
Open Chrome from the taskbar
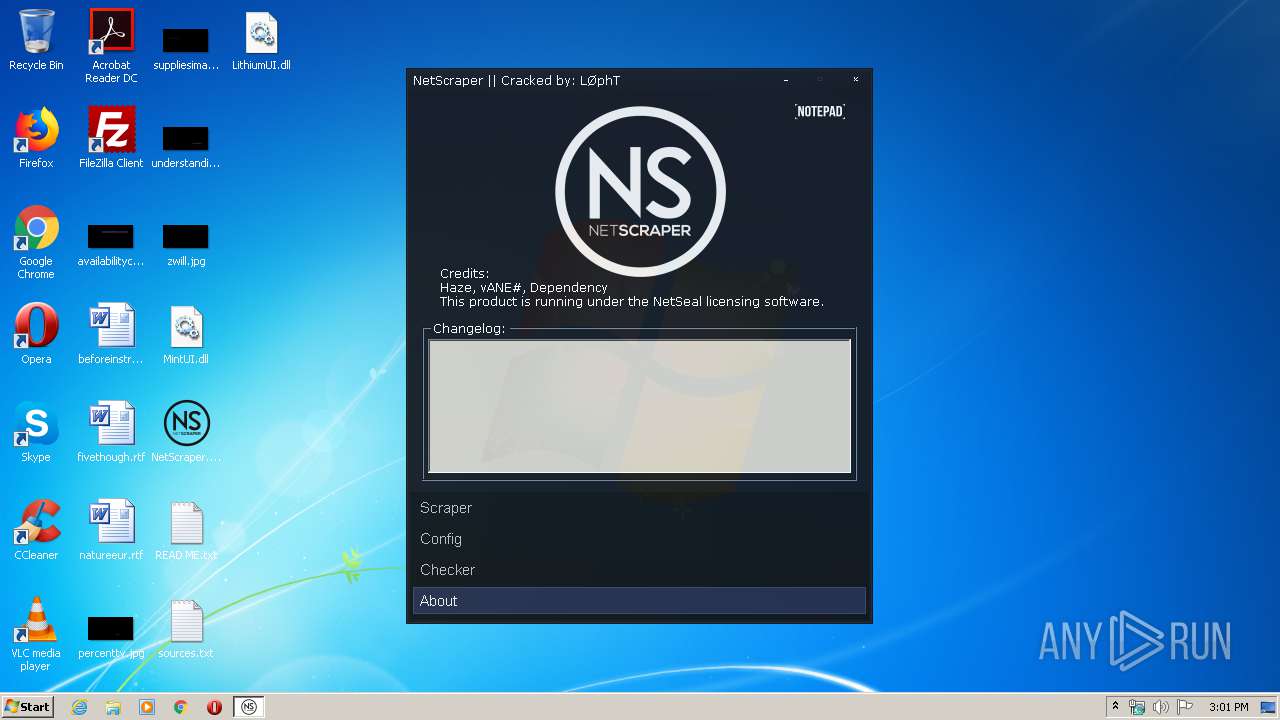[x=181, y=707]
